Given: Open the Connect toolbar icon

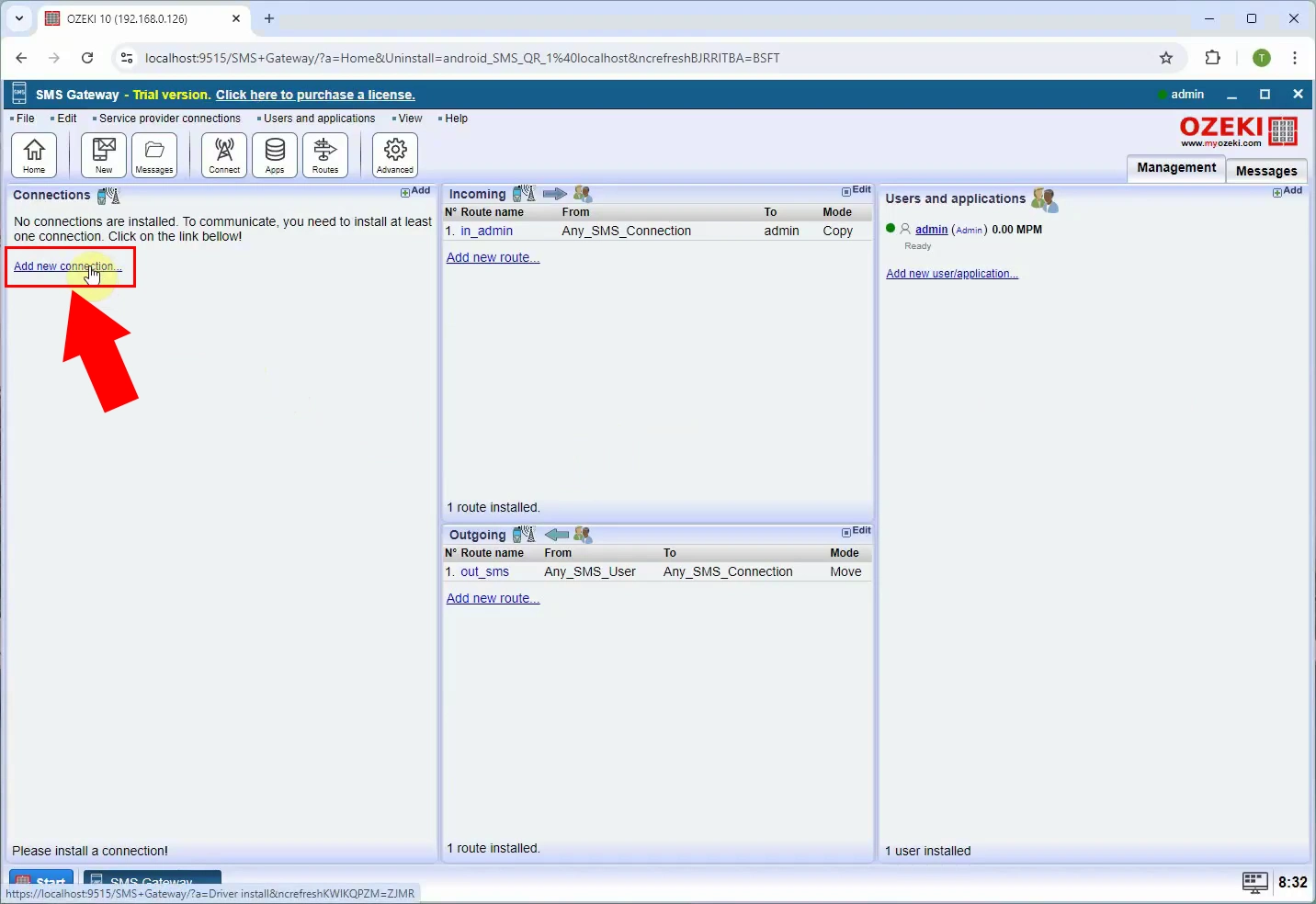Looking at the screenshot, I should [x=224, y=154].
